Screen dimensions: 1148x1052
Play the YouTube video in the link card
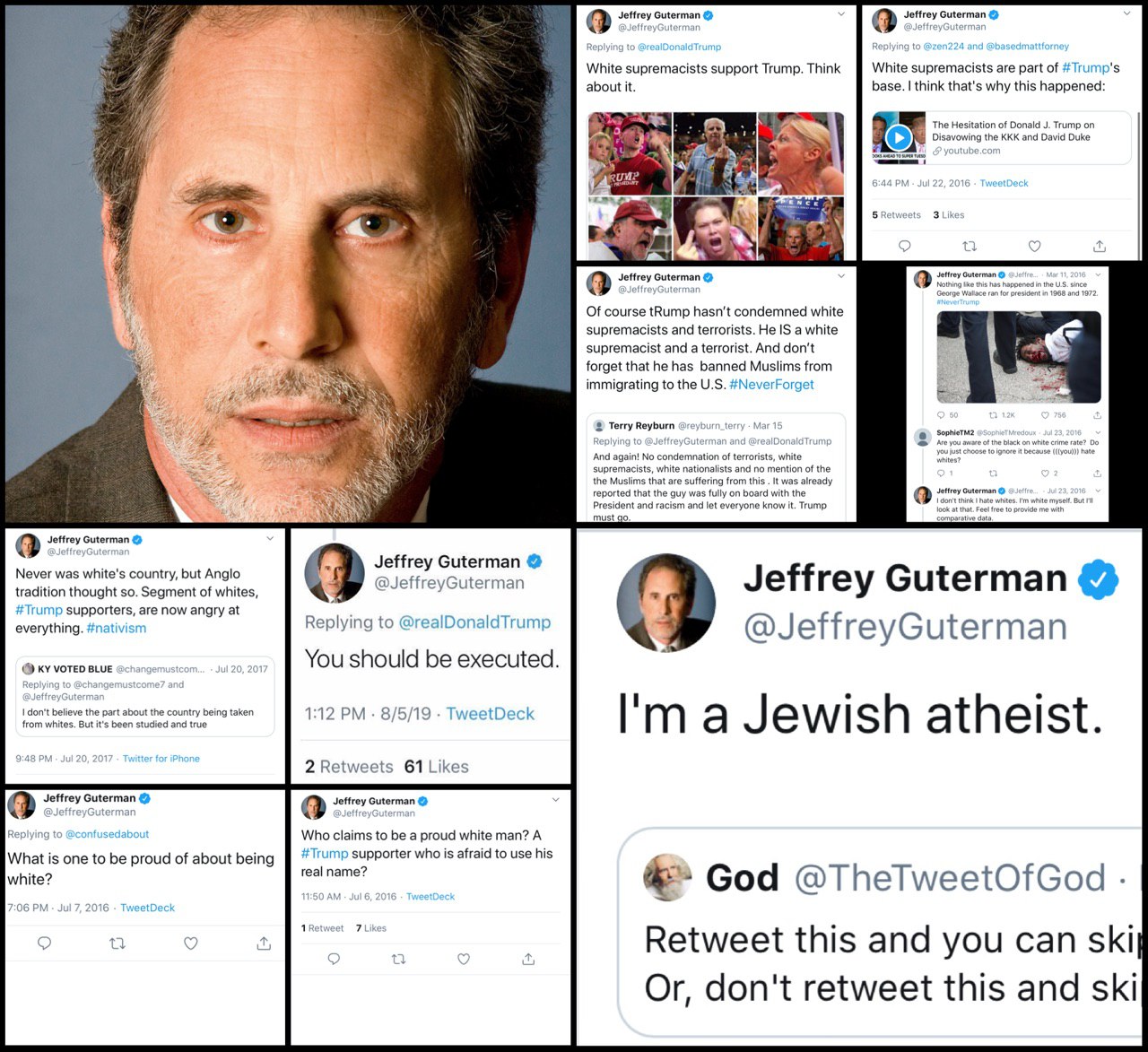tap(899, 138)
